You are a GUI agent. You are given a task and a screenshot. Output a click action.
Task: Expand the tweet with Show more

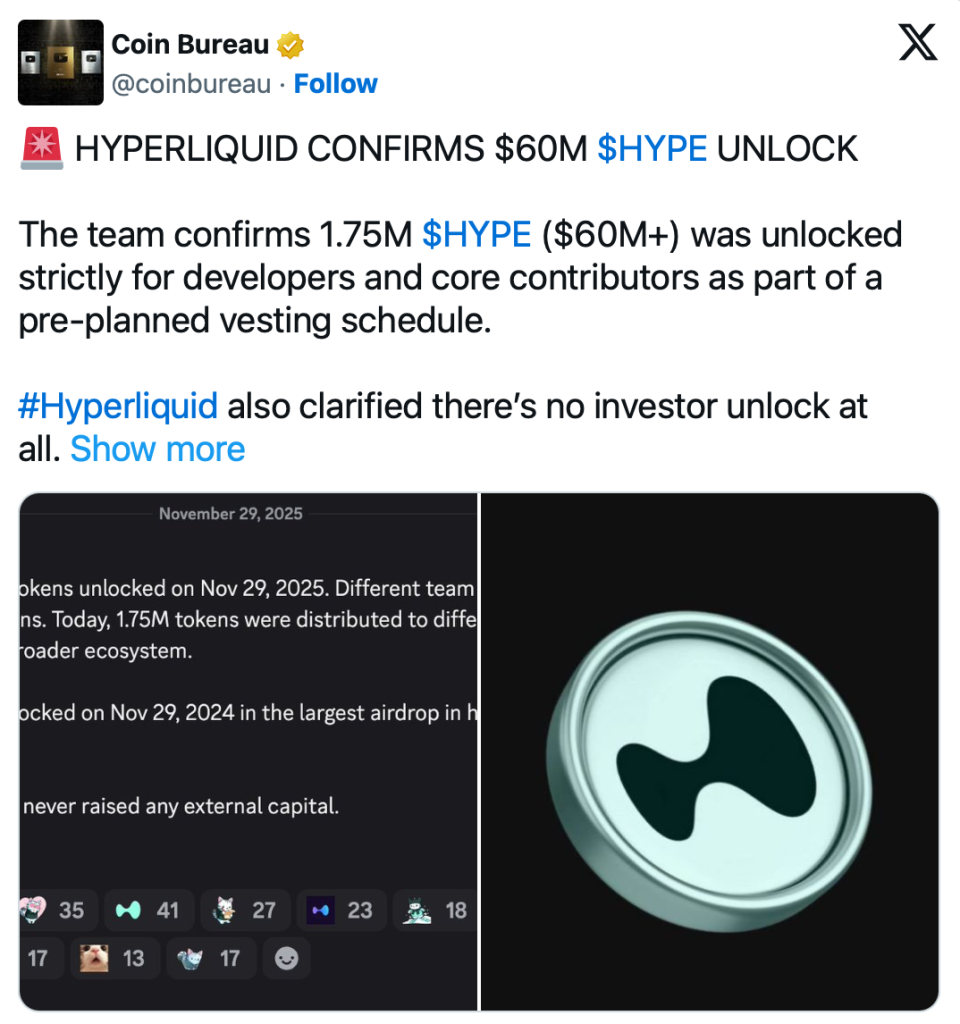tap(157, 449)
